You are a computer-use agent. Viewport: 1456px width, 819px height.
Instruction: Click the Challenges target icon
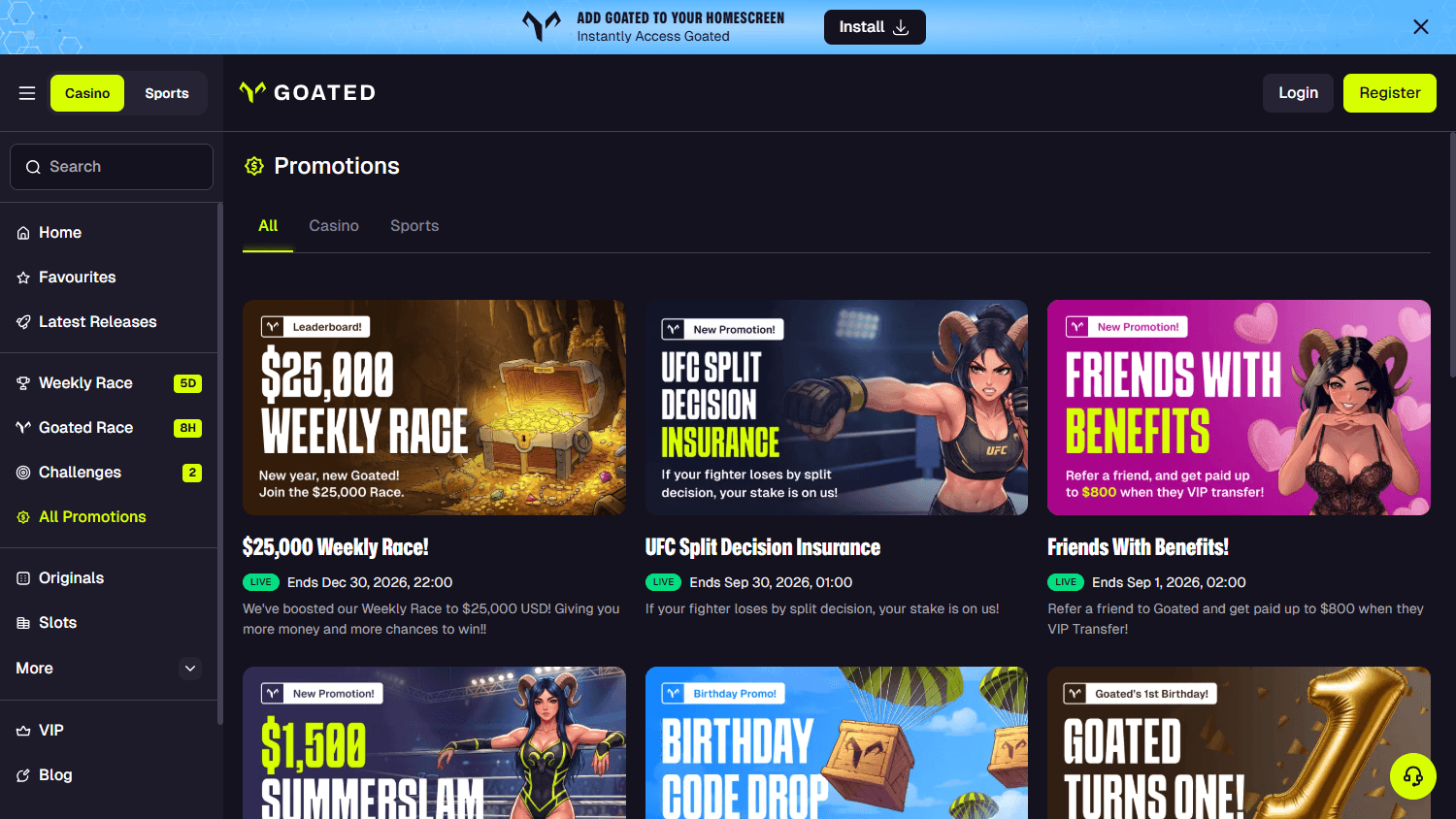[x=23, y=473]
